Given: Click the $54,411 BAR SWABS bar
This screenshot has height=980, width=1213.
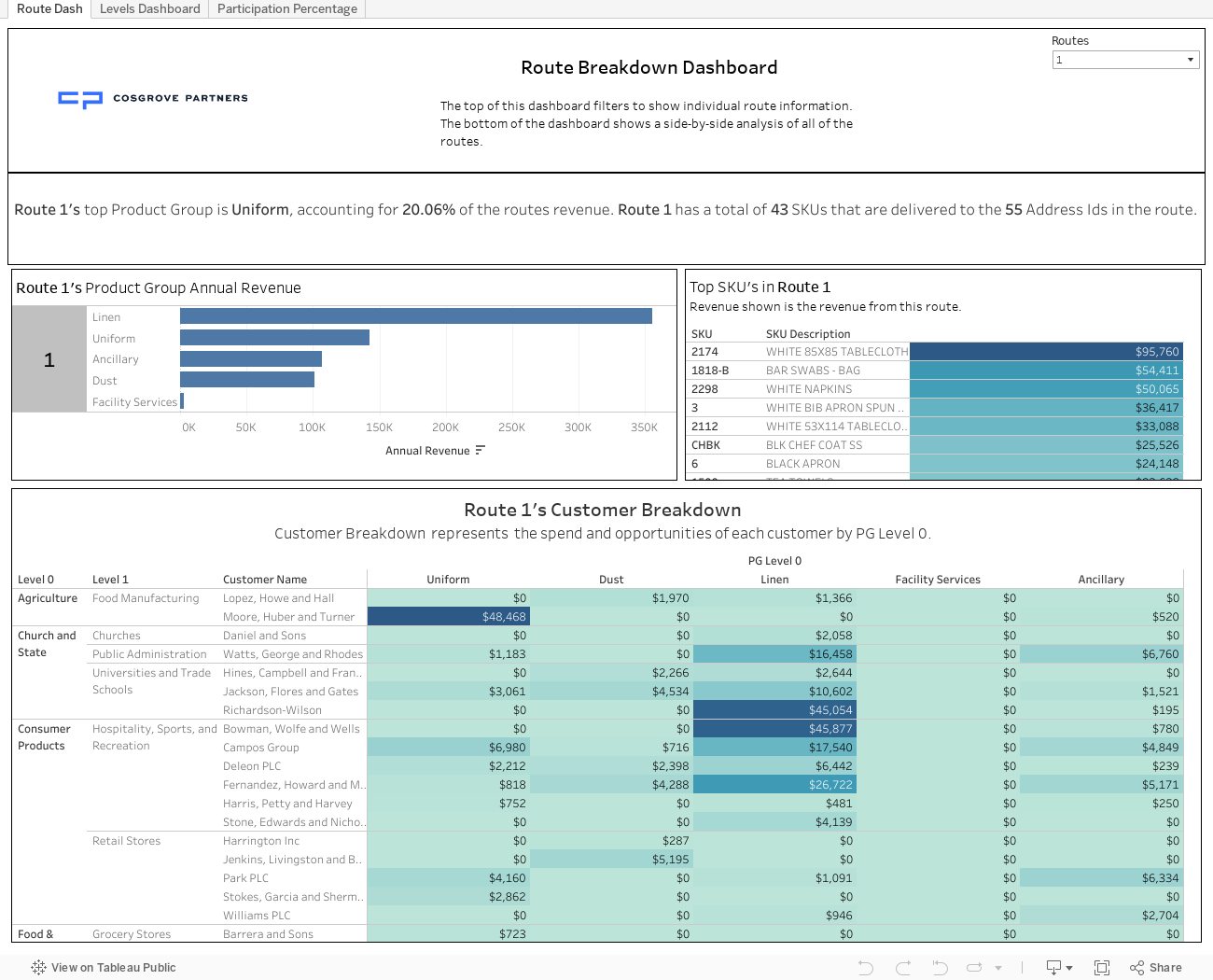Looking at the screenshot, I should coord(1046,371).
